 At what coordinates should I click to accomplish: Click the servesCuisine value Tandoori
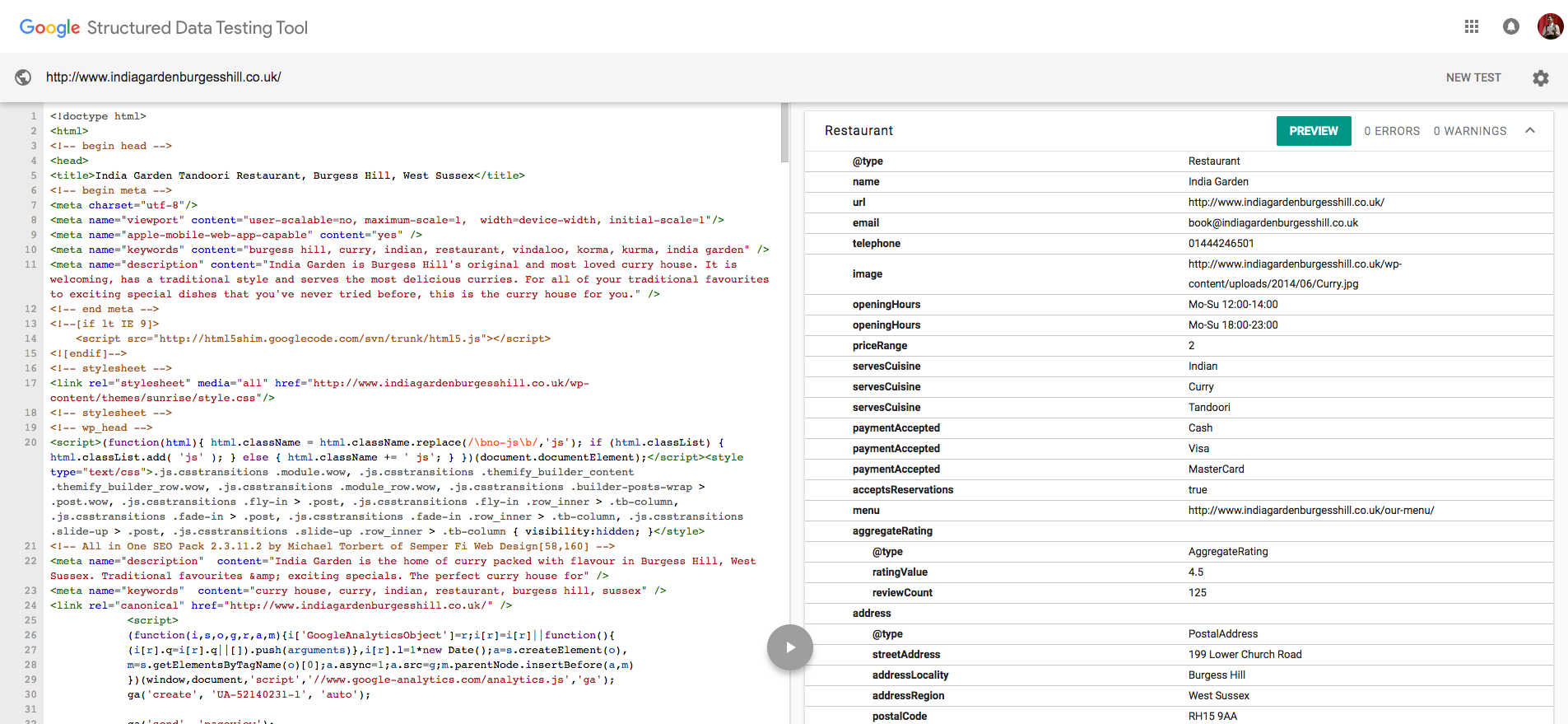(1209, 408)
